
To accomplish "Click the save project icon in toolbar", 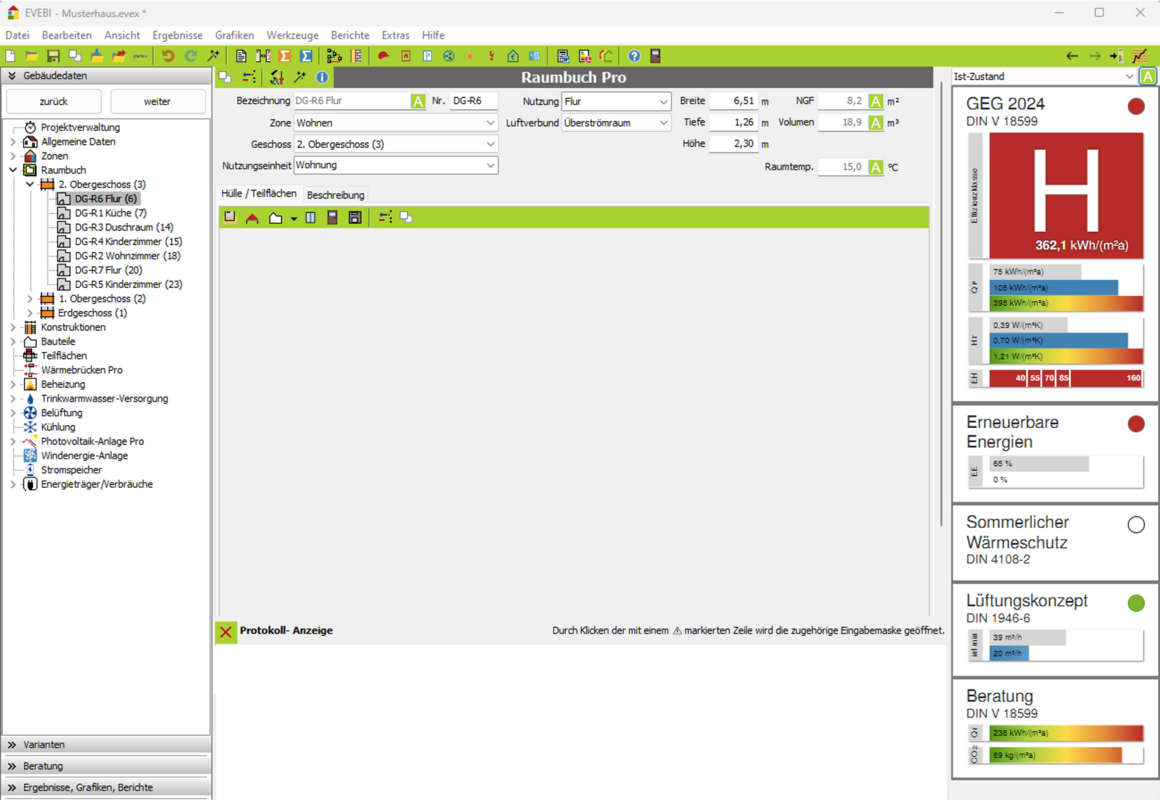I will [x=53, y=56].
